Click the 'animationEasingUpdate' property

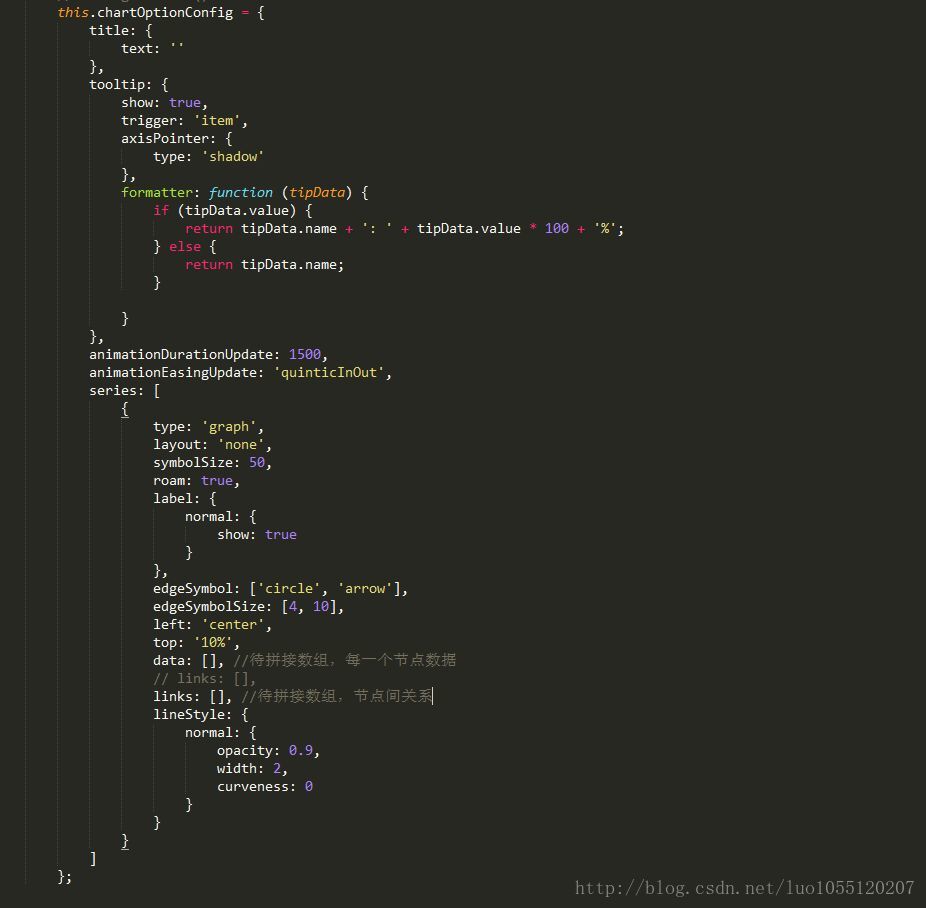click(173, 373)
